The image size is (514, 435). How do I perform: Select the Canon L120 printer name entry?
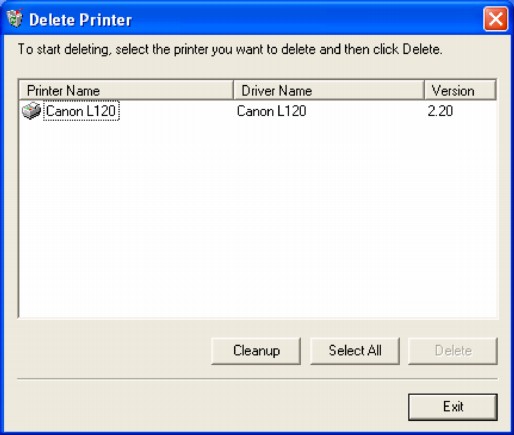[x=81, y=111]
